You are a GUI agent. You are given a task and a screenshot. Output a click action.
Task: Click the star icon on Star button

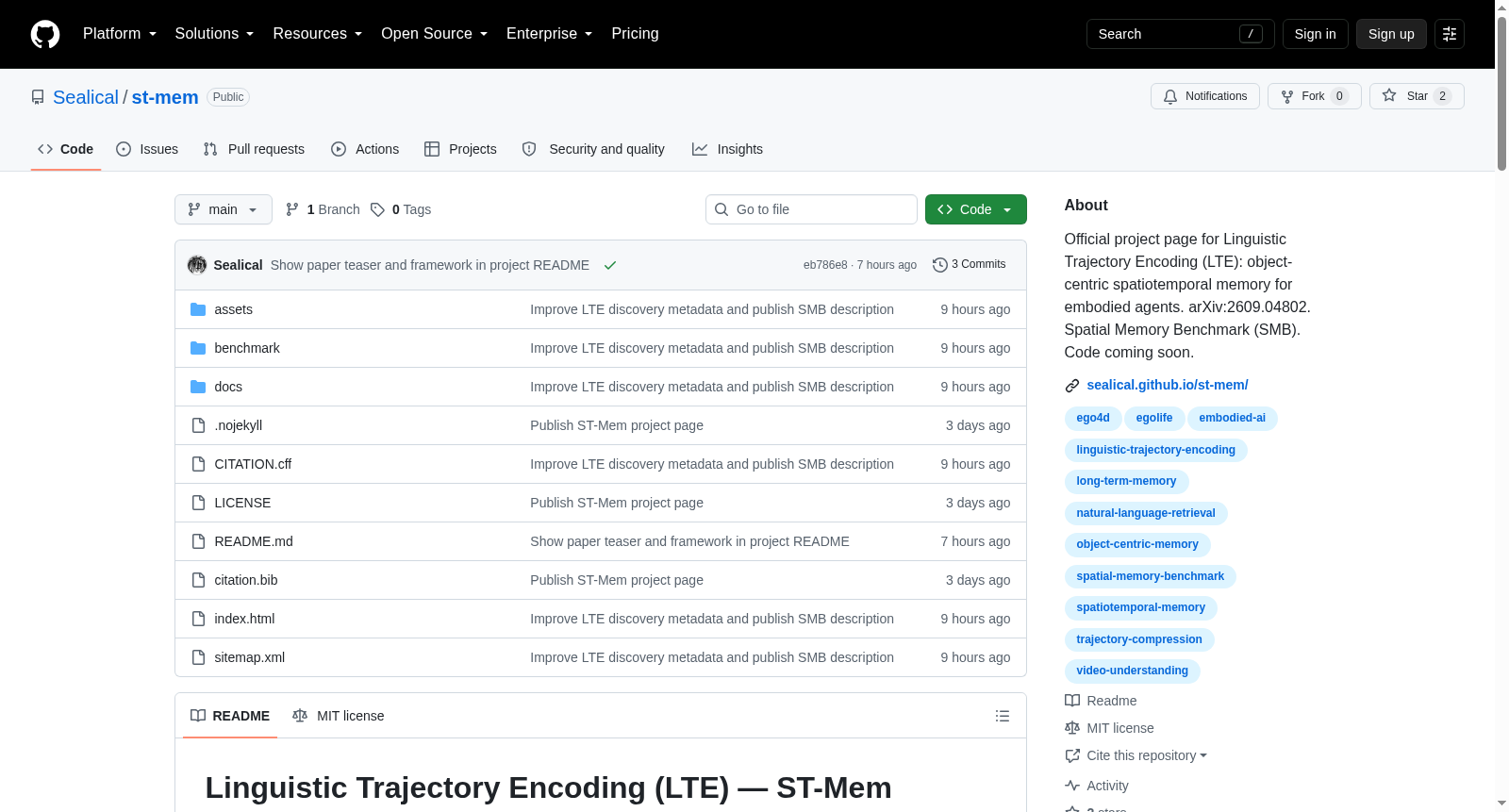[x=1389, y=95]
